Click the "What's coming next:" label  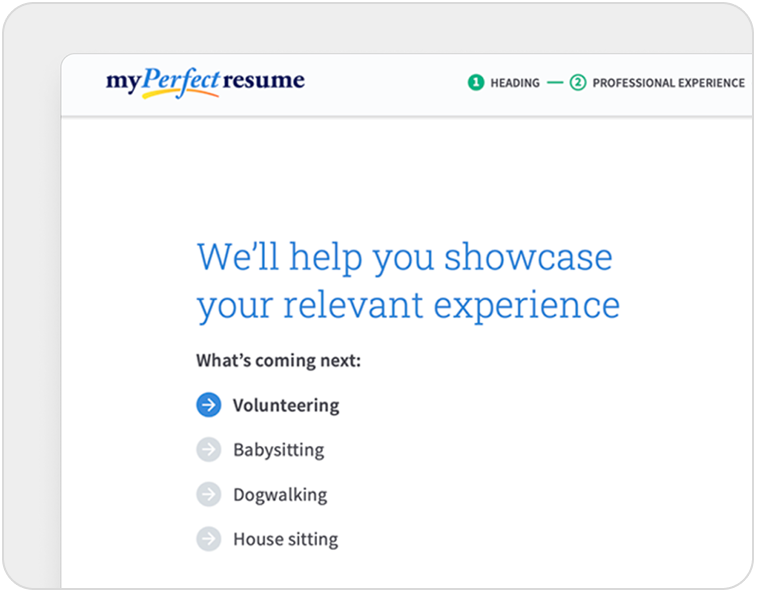(x=278, y=360)
